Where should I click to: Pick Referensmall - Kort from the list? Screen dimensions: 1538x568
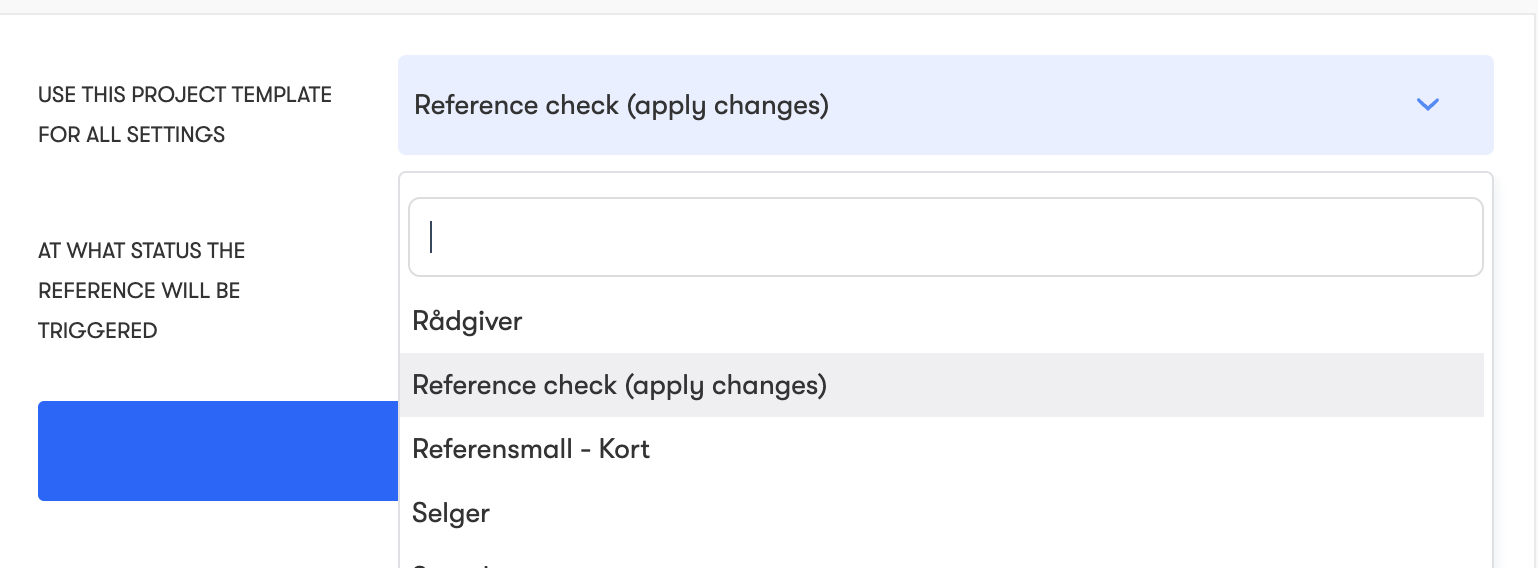tap(531, 449)
